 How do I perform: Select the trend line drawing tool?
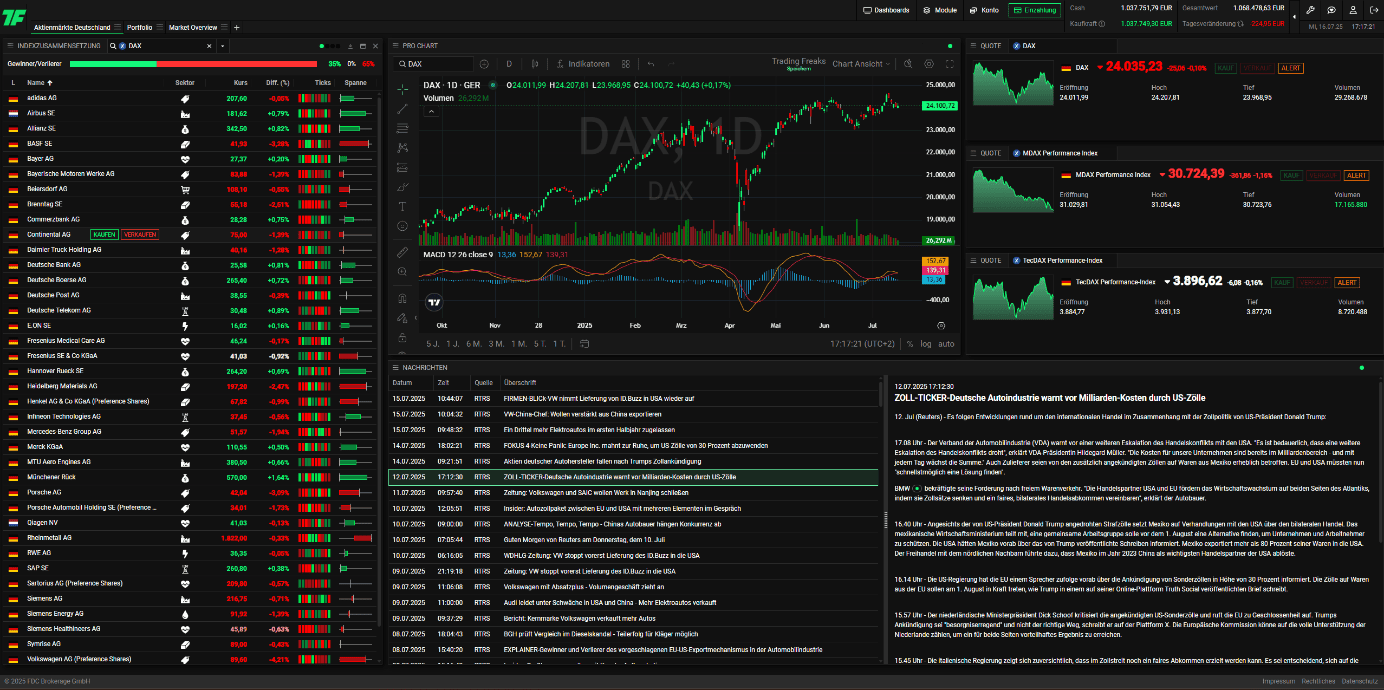tap(402, 108)
